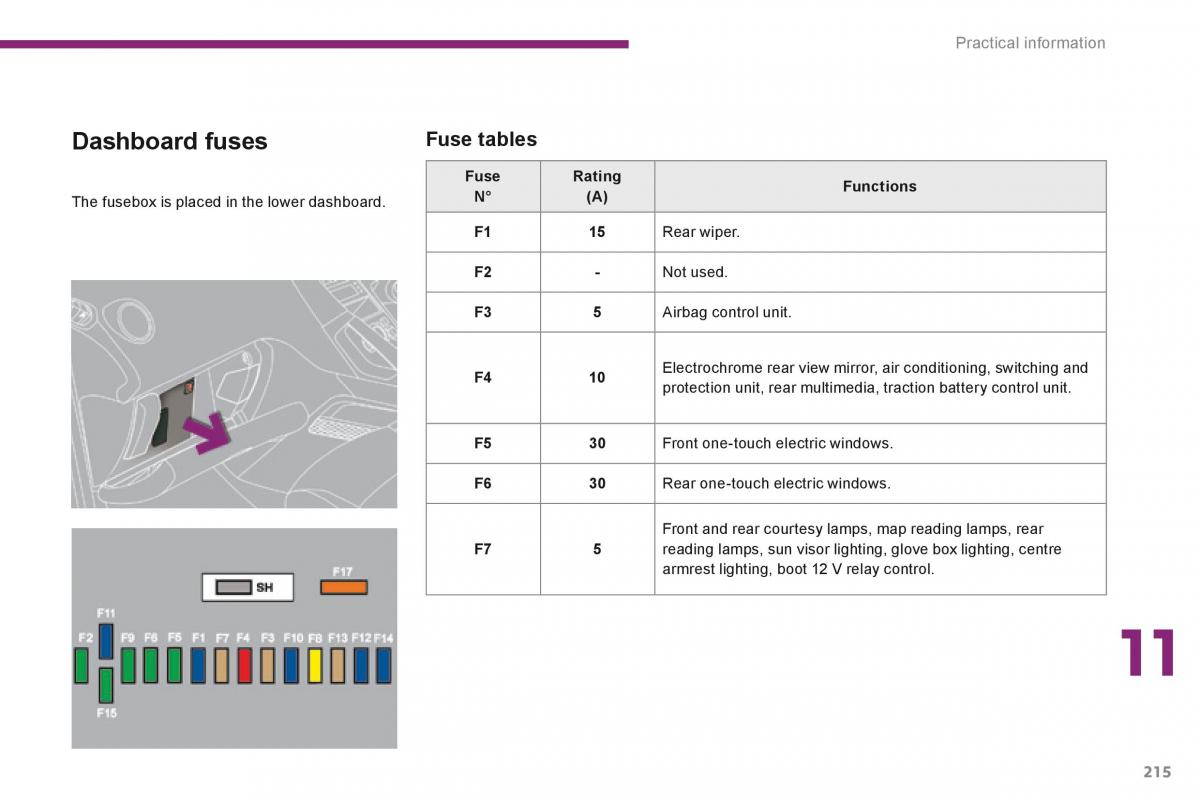Click the 'Rating (A)' column header

point(597,186)
